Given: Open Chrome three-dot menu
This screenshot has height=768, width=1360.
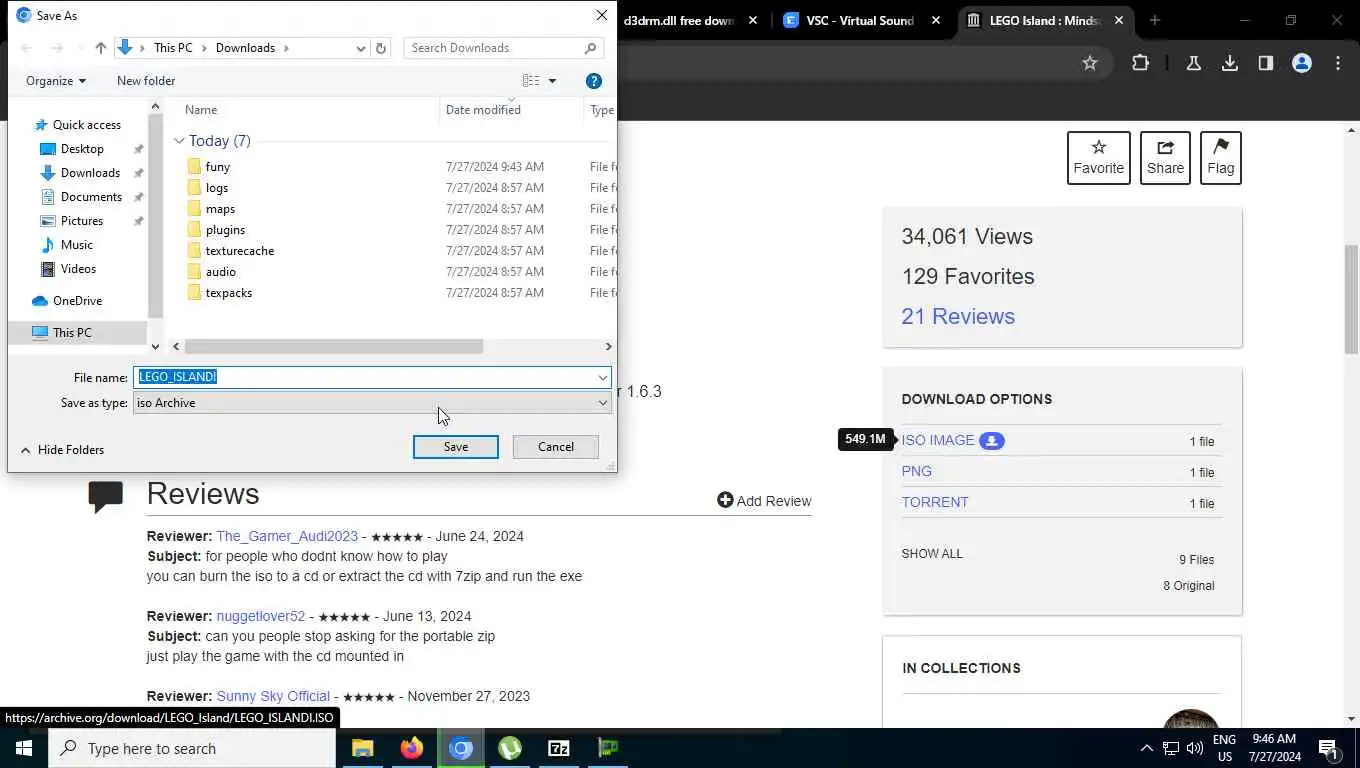Looking at the screenshot, I should tap(1338, 63).
